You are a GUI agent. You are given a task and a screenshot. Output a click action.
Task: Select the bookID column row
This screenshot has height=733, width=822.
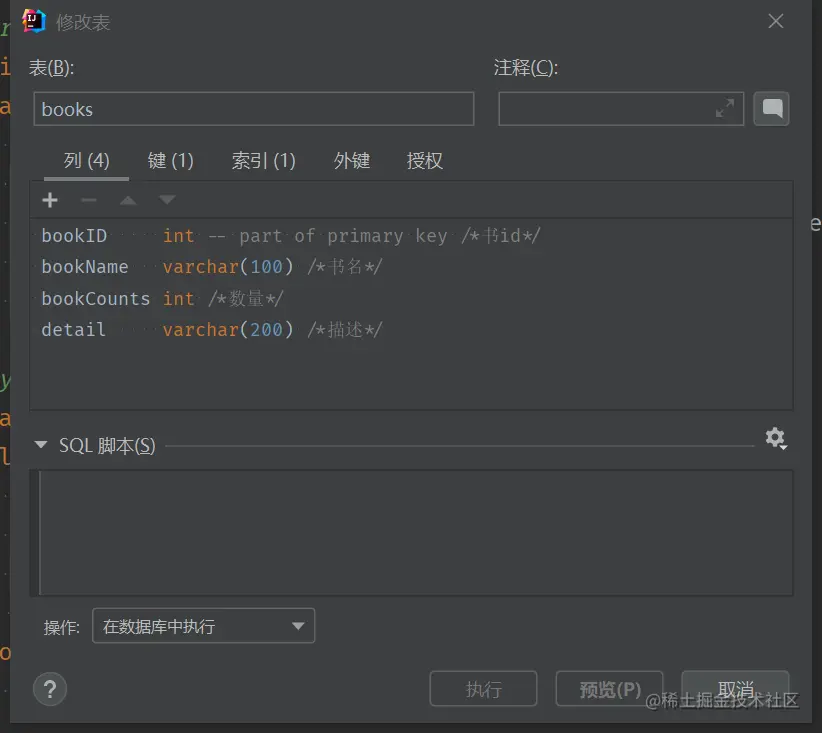pyautogui.click(x=412, y=236)
